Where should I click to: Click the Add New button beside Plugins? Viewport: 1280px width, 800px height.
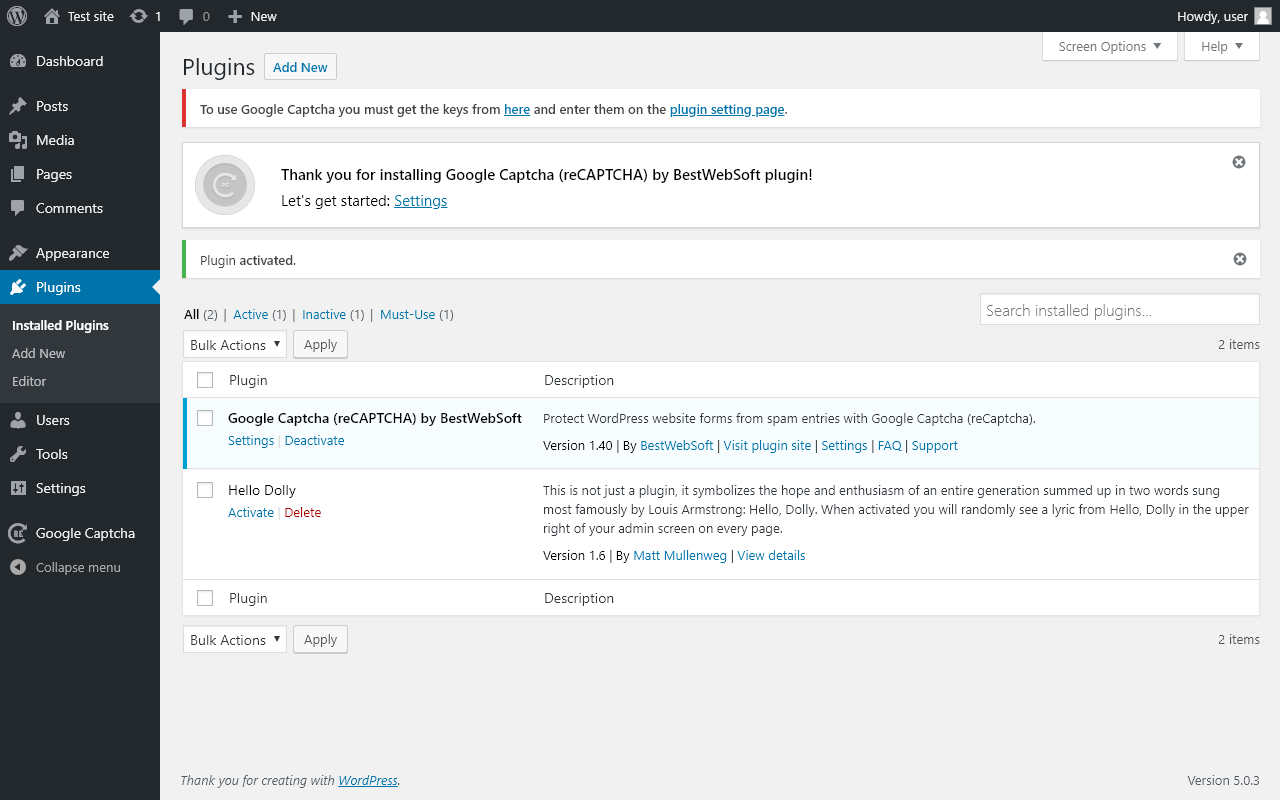(300, 67)
